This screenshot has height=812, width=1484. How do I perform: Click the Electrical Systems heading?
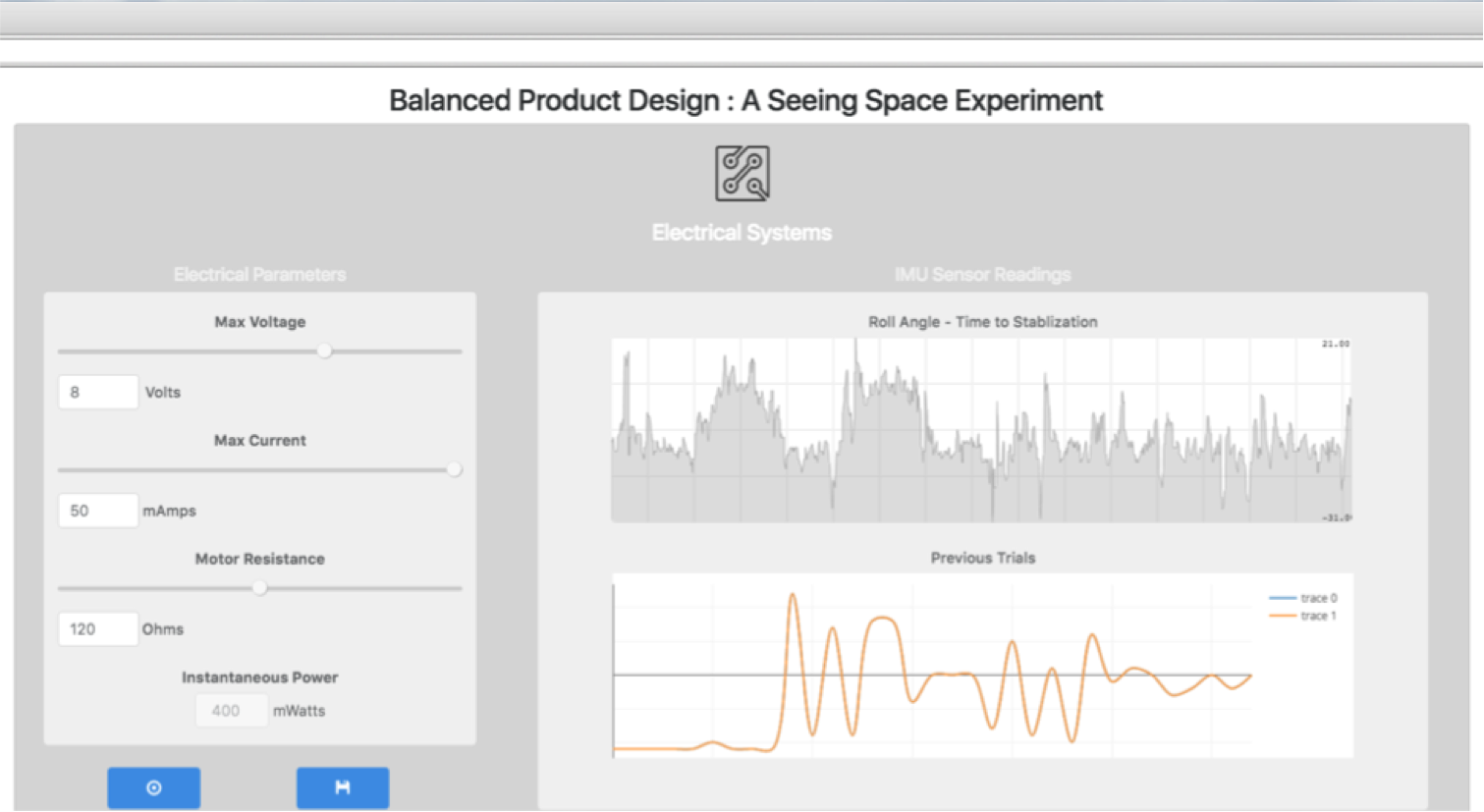tap(742, 233)
